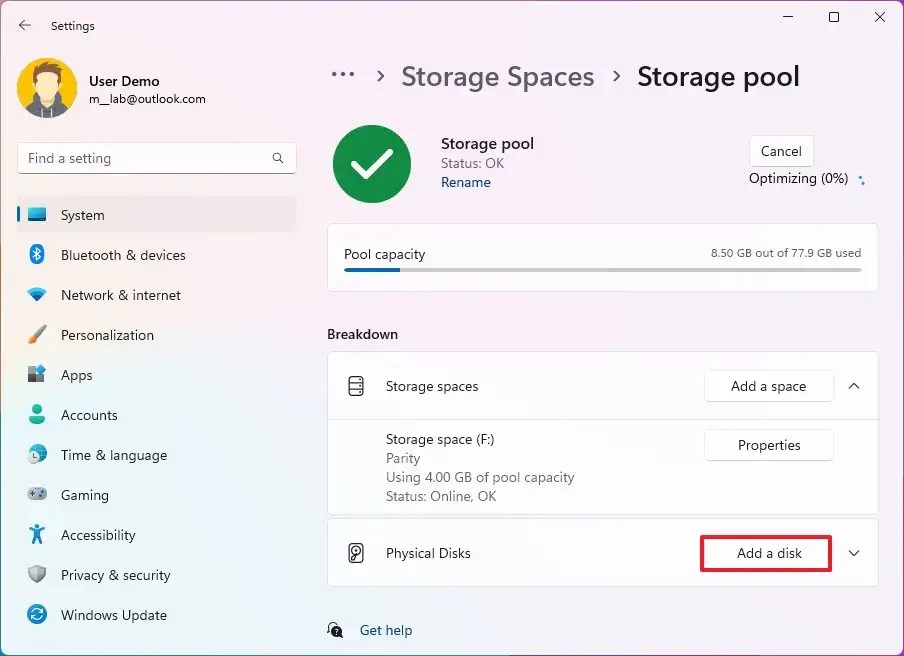The height and width of the screenshot is (656, 904).
Task: Cancel the pool optimization
Action: pos(781,151)
